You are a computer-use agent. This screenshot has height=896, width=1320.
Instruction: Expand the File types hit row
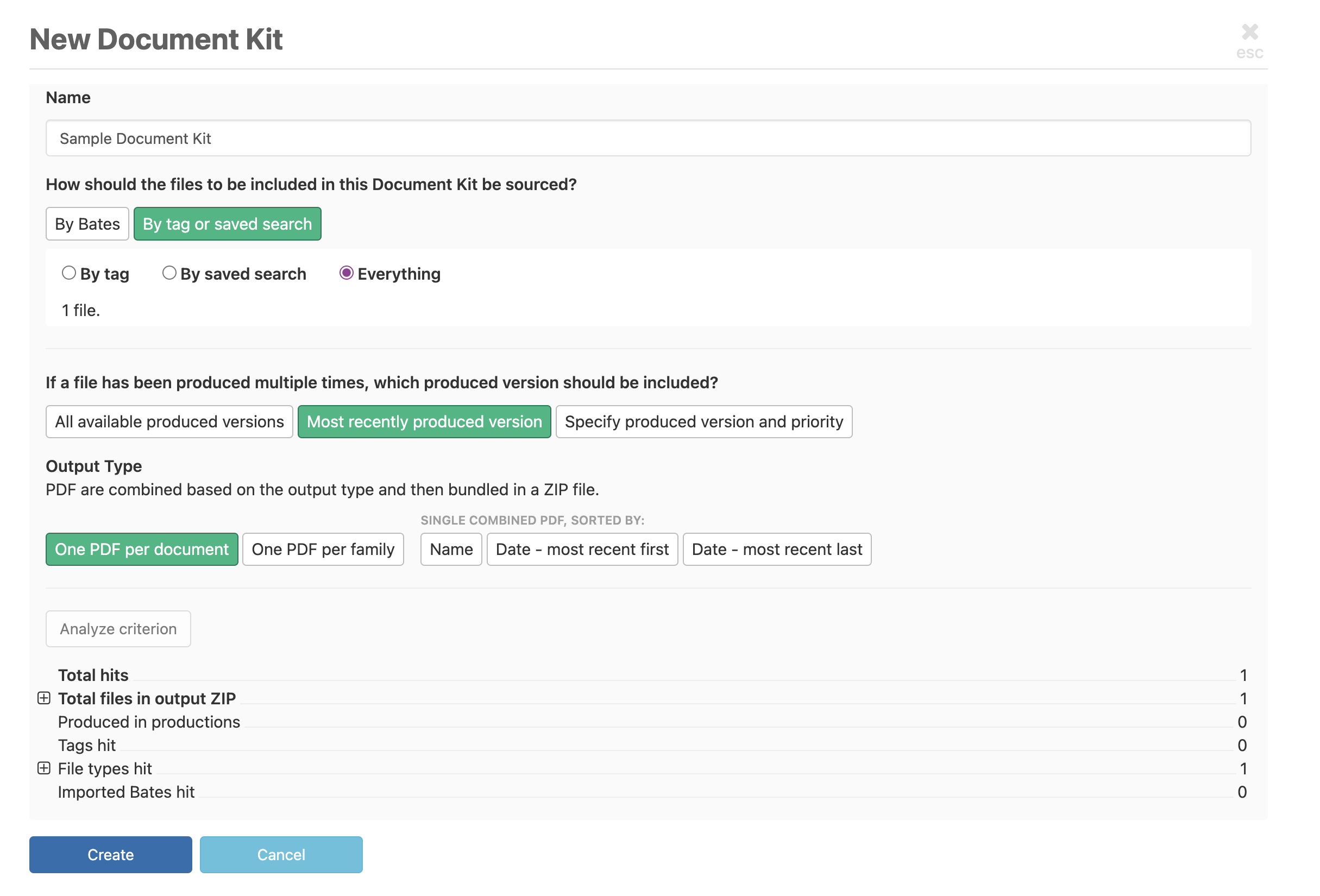[x=44, y=768]
